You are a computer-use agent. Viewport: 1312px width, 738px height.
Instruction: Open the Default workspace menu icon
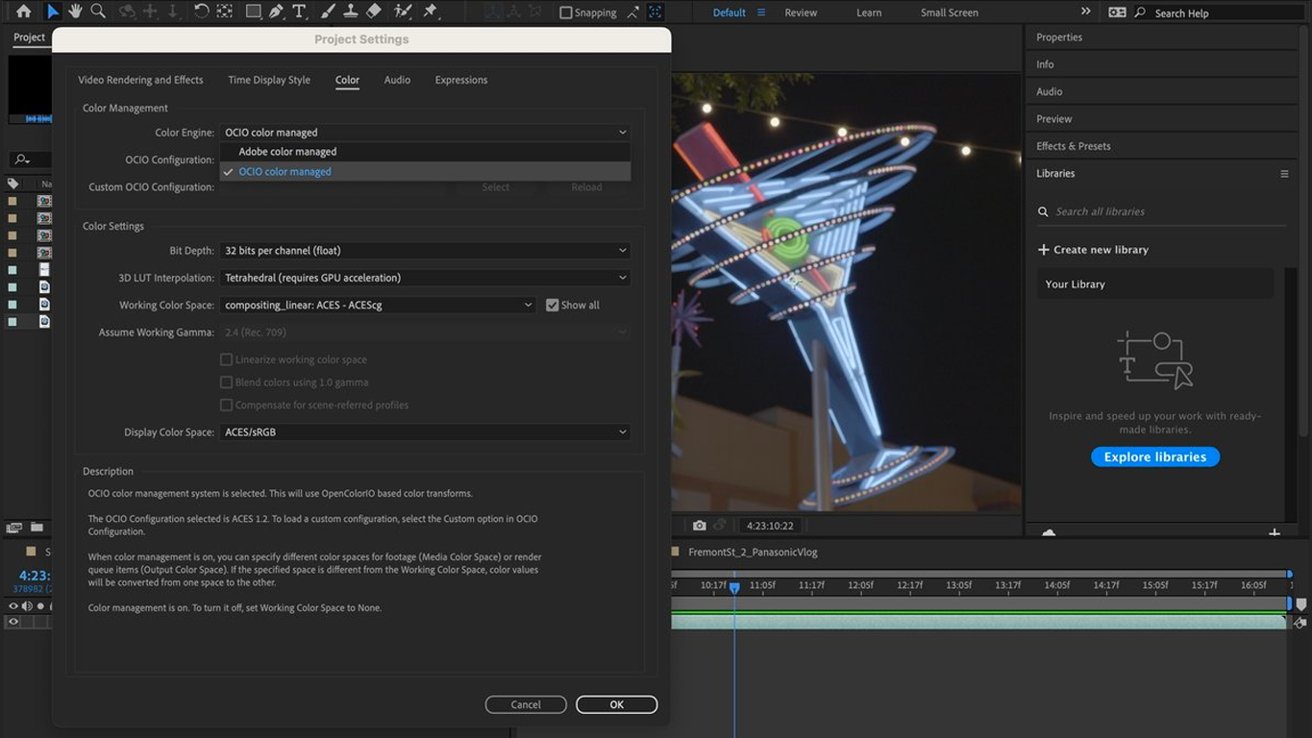[761, 13]
